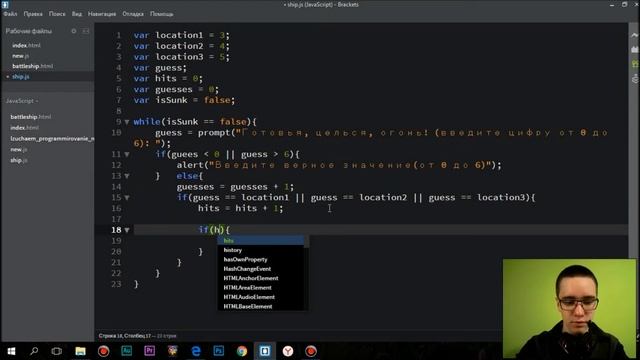The height and width of the screenshot is (360, 640).
Task: Collapse the while loop at line 9
Action: [127, 122]
